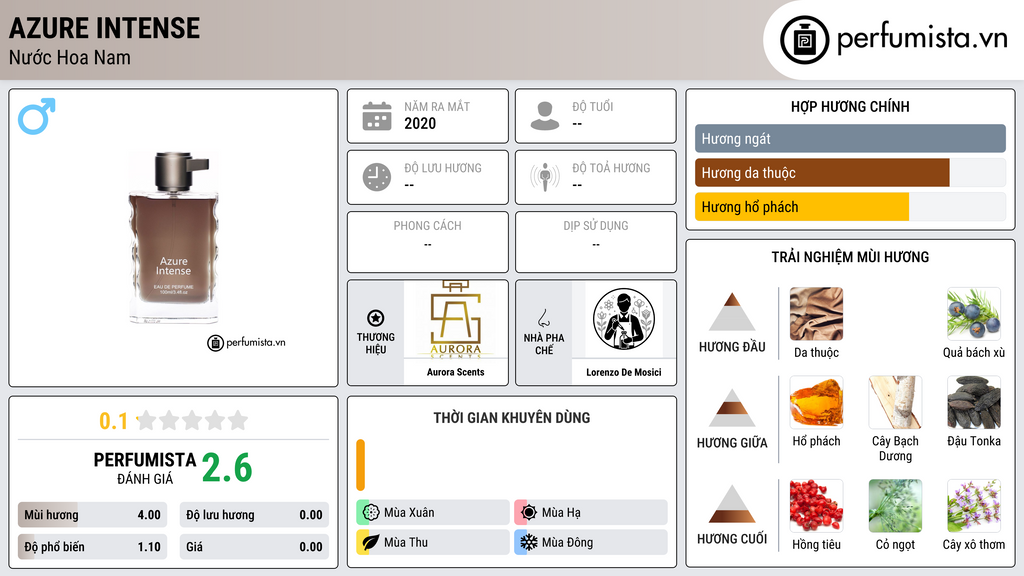Click the Nước Hoa Nam subtitle
This screenshot has width=1024, height=576.
coord(69,57)
